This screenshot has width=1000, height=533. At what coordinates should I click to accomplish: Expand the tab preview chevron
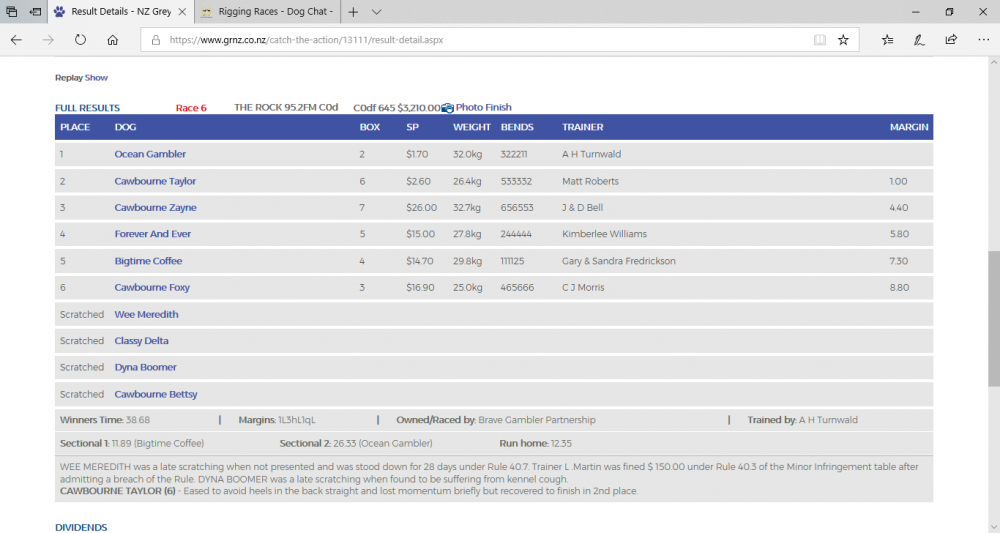[376, 12]
